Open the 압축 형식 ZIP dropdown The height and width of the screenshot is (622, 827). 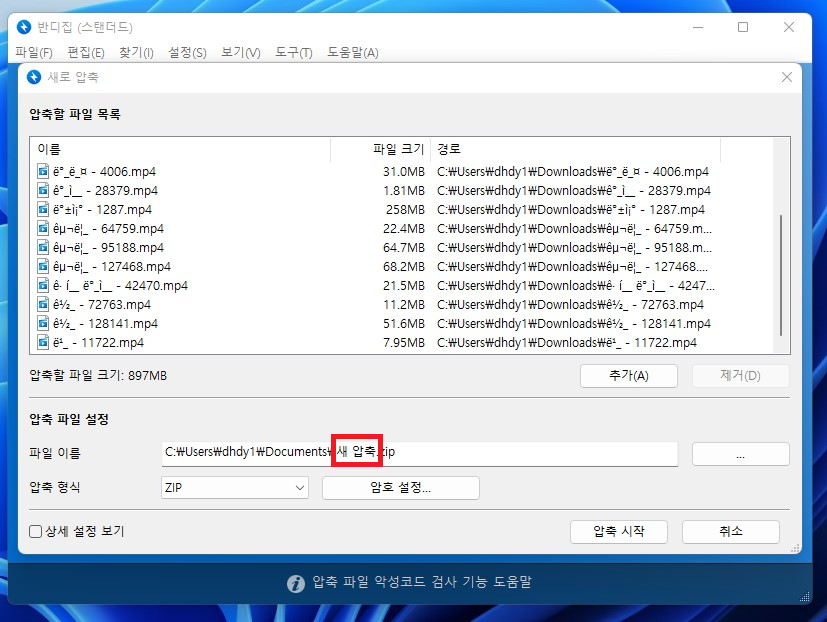click(x=234, y=487)
